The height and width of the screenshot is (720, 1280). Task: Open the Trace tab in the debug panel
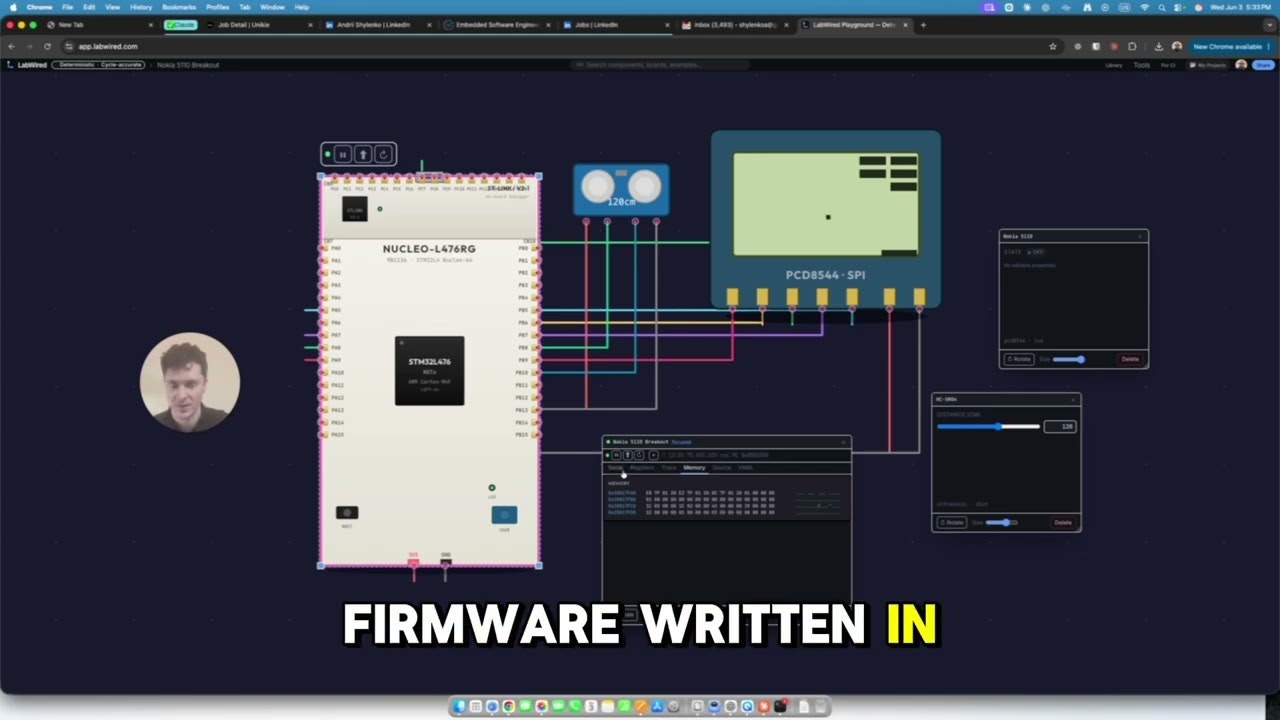coord(669,468)
